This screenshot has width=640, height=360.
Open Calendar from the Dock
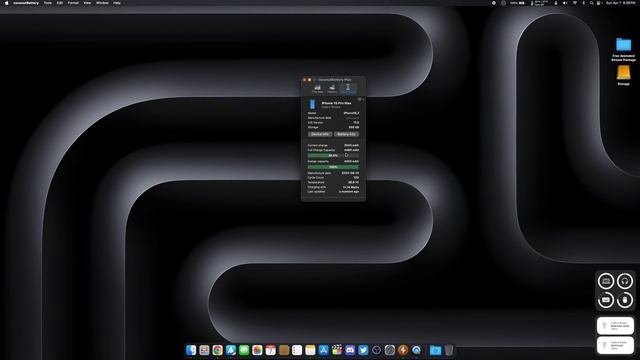[271, 350]
